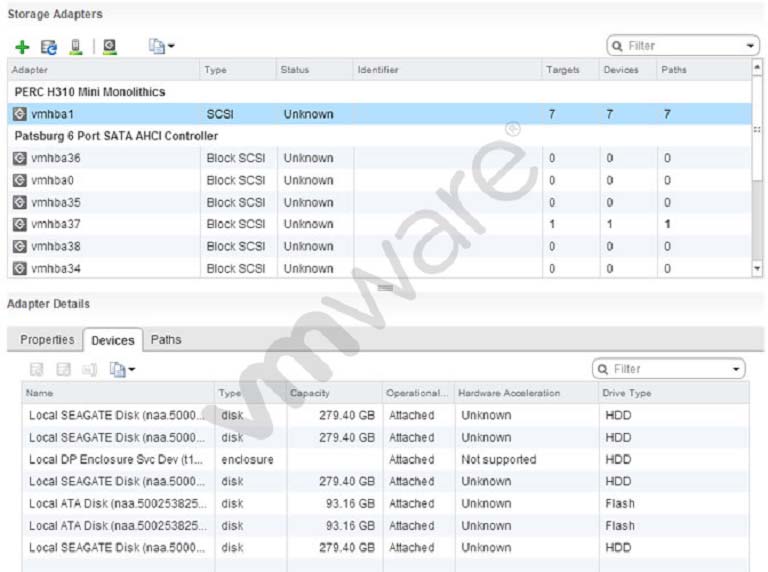Click the Devices Filter field
The image size is (768, 572).
click(x=669, y=369)
